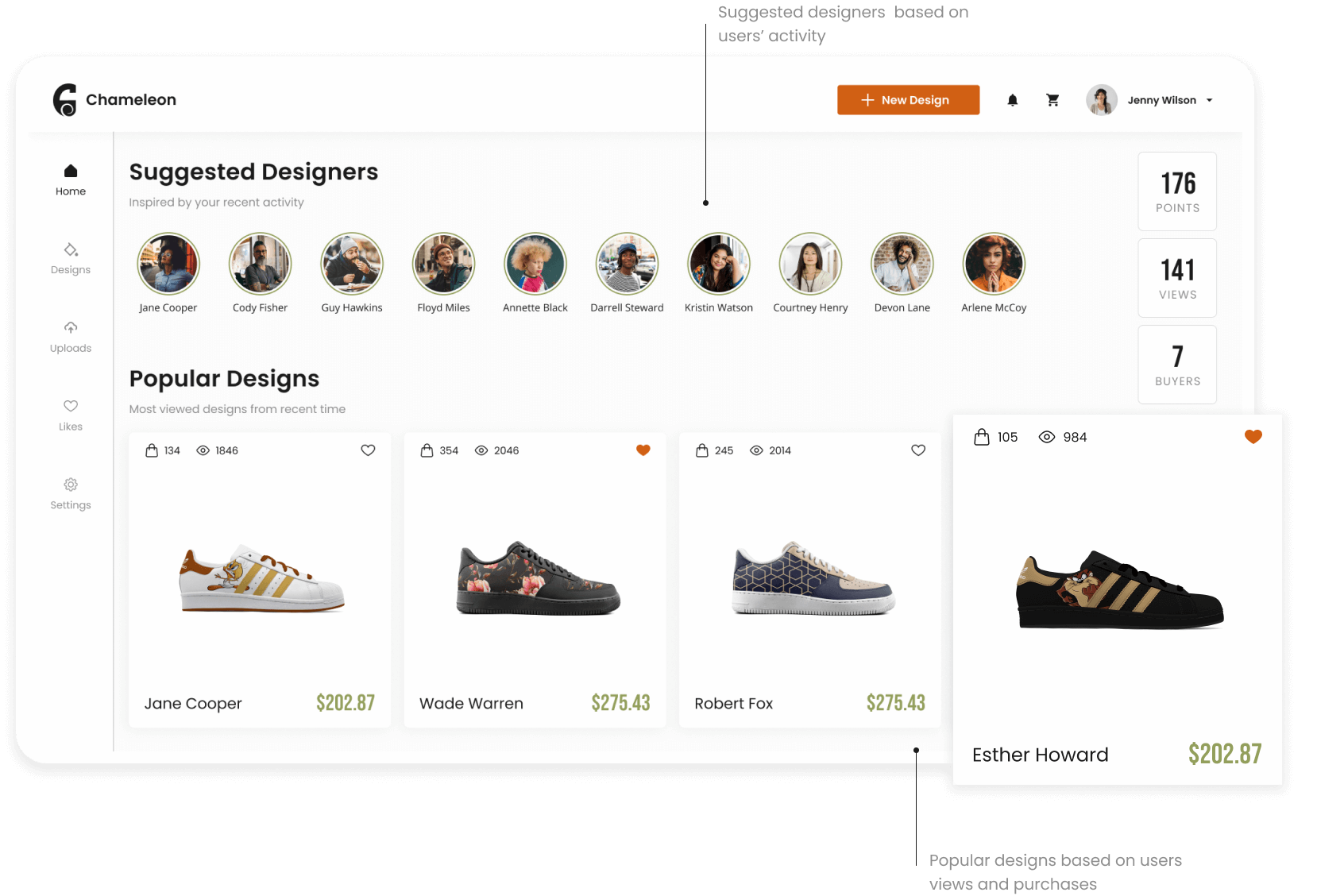Like Jane Cooper's sneaker design
The height and width of the screenshot is (896, 1317).
coord(368,450)
